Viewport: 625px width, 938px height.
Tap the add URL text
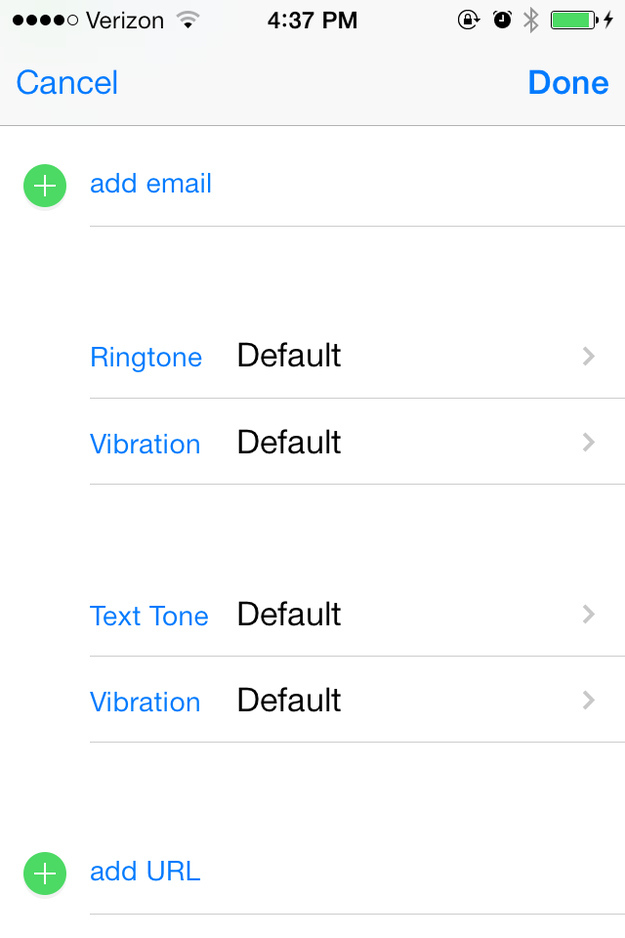pos(145,872)
